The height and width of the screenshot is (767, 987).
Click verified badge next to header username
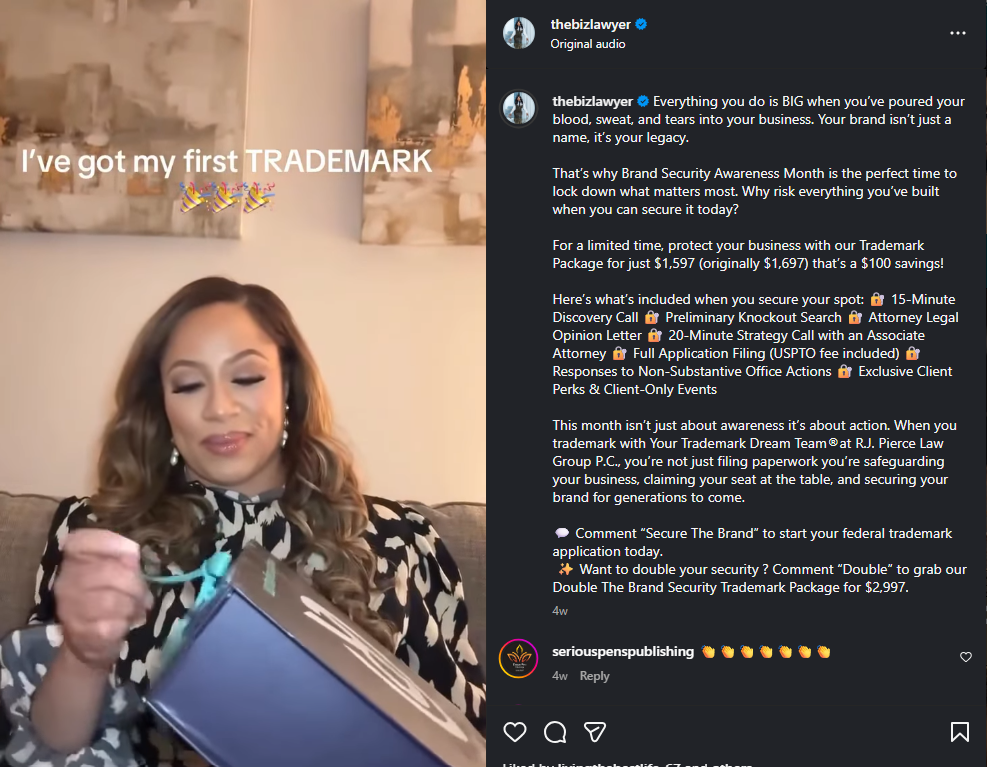pyautogui.click(x=641, y=25)
